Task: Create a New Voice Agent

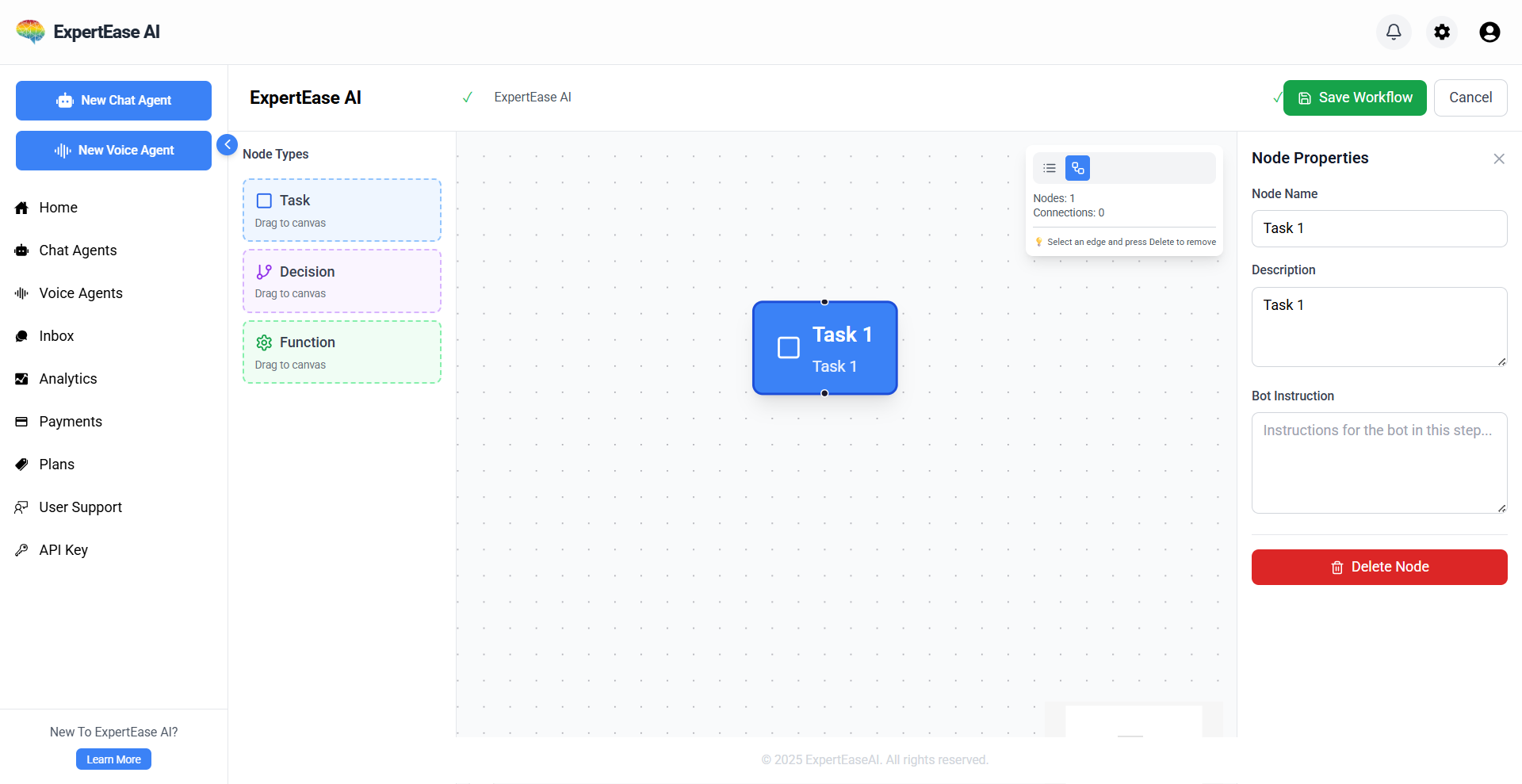Action: (113, 151)
